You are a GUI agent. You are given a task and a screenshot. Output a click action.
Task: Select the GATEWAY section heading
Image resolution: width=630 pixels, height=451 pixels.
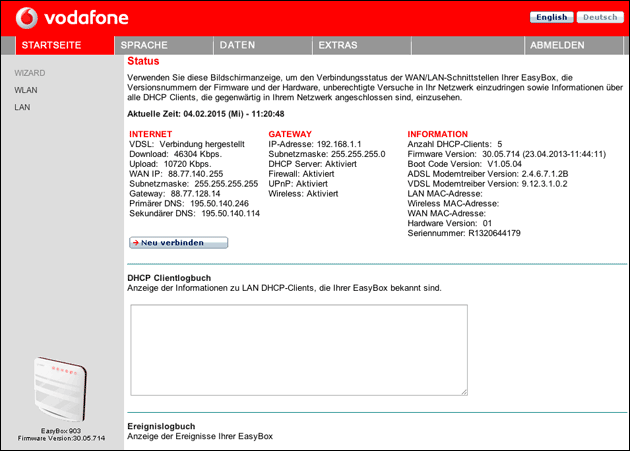[x=290, y=134]
